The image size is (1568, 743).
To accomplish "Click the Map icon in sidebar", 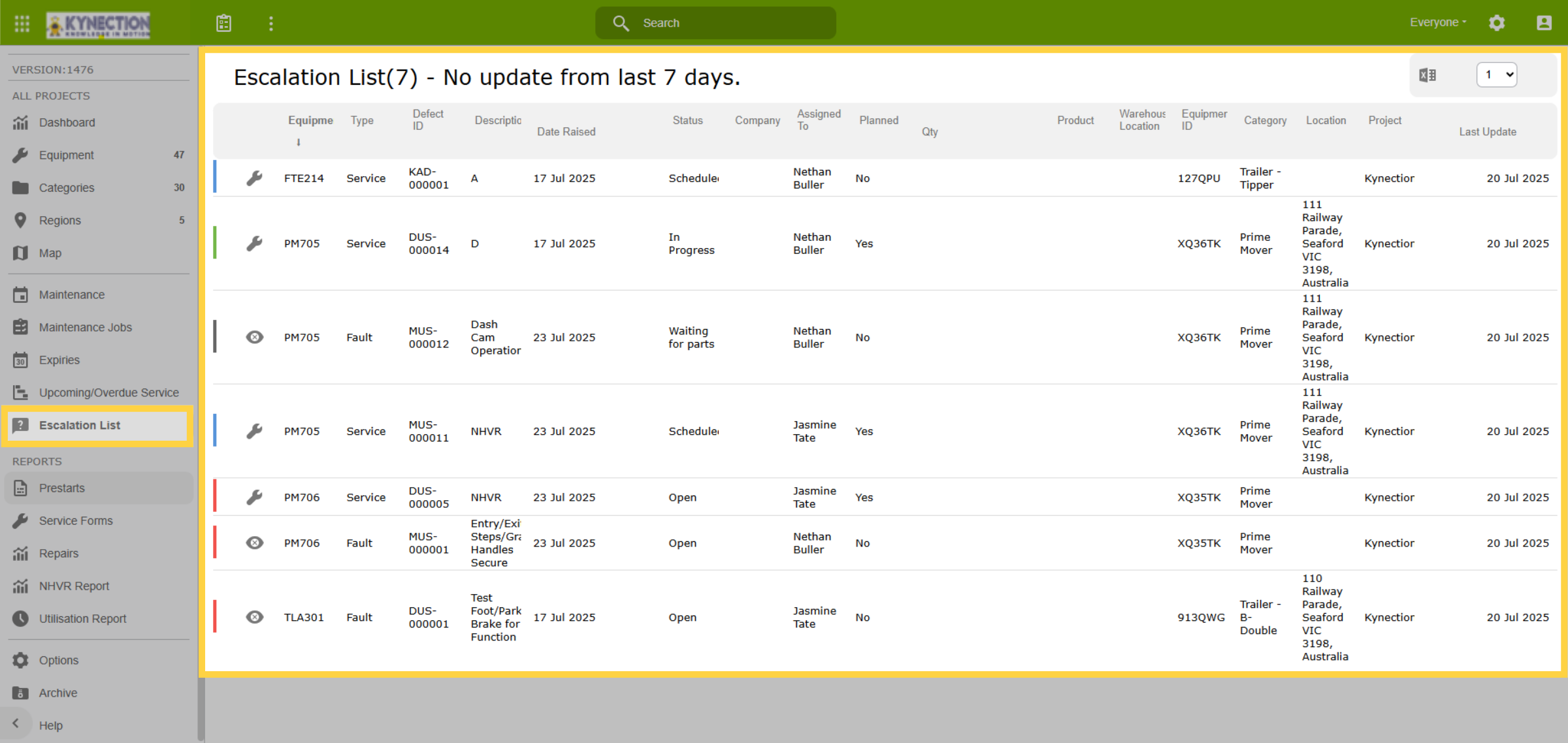I will click(21, 253).
